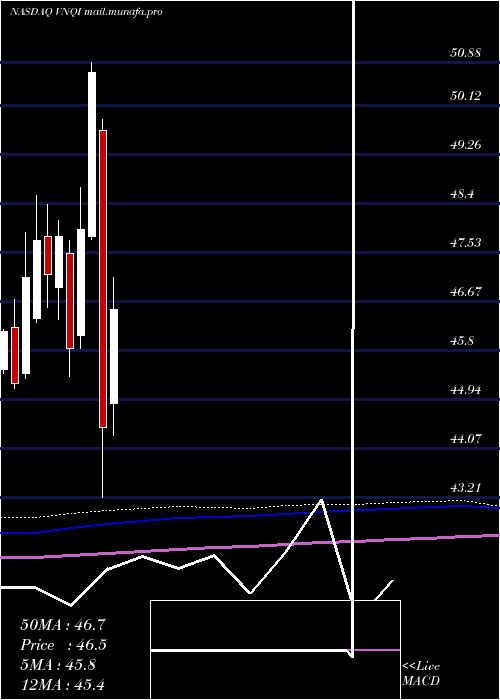
Task: Click the 44.07 price axis label
Action: point(466,438)
